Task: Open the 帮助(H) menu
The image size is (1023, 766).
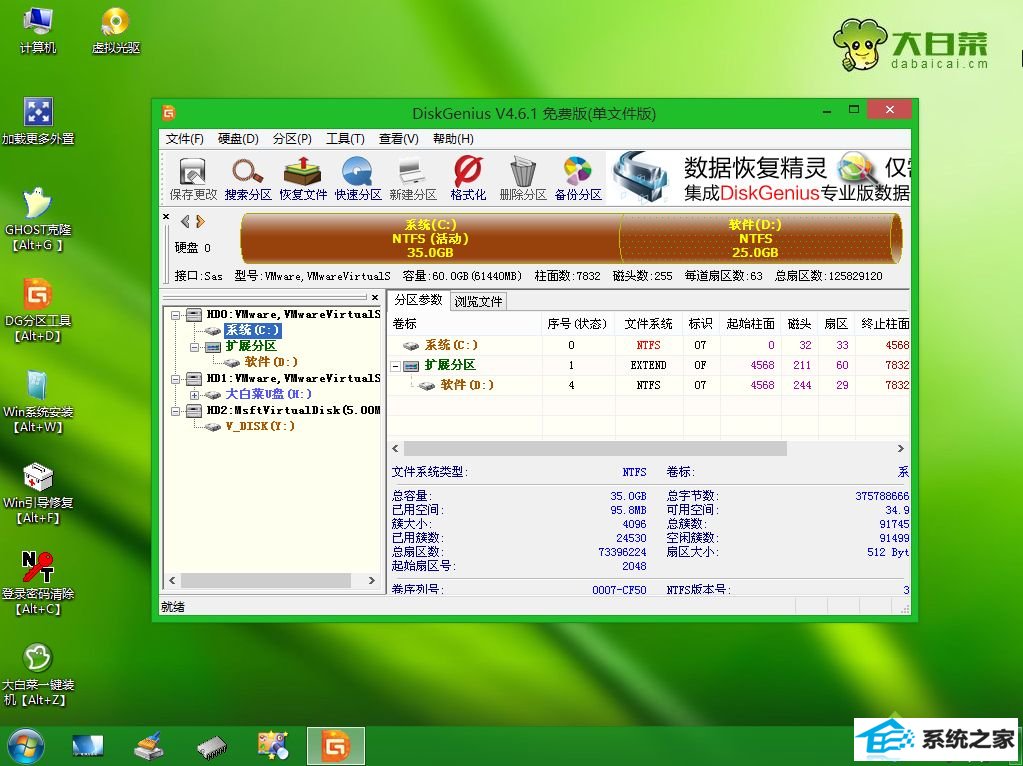Action: [453, 139]
